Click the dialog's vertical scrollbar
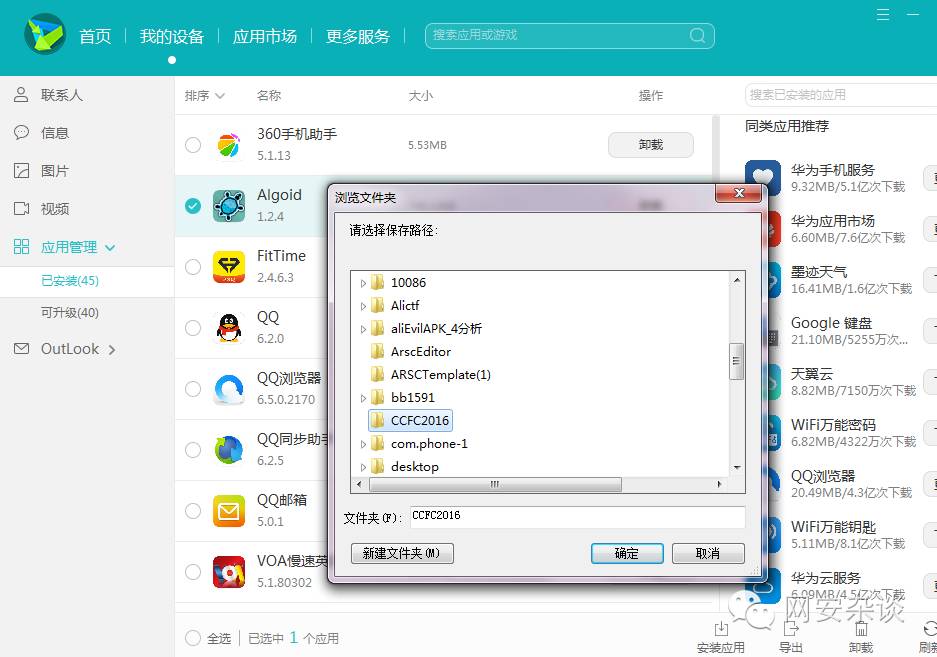This screenshot has width=937, height=657. (x=737, y=360)
